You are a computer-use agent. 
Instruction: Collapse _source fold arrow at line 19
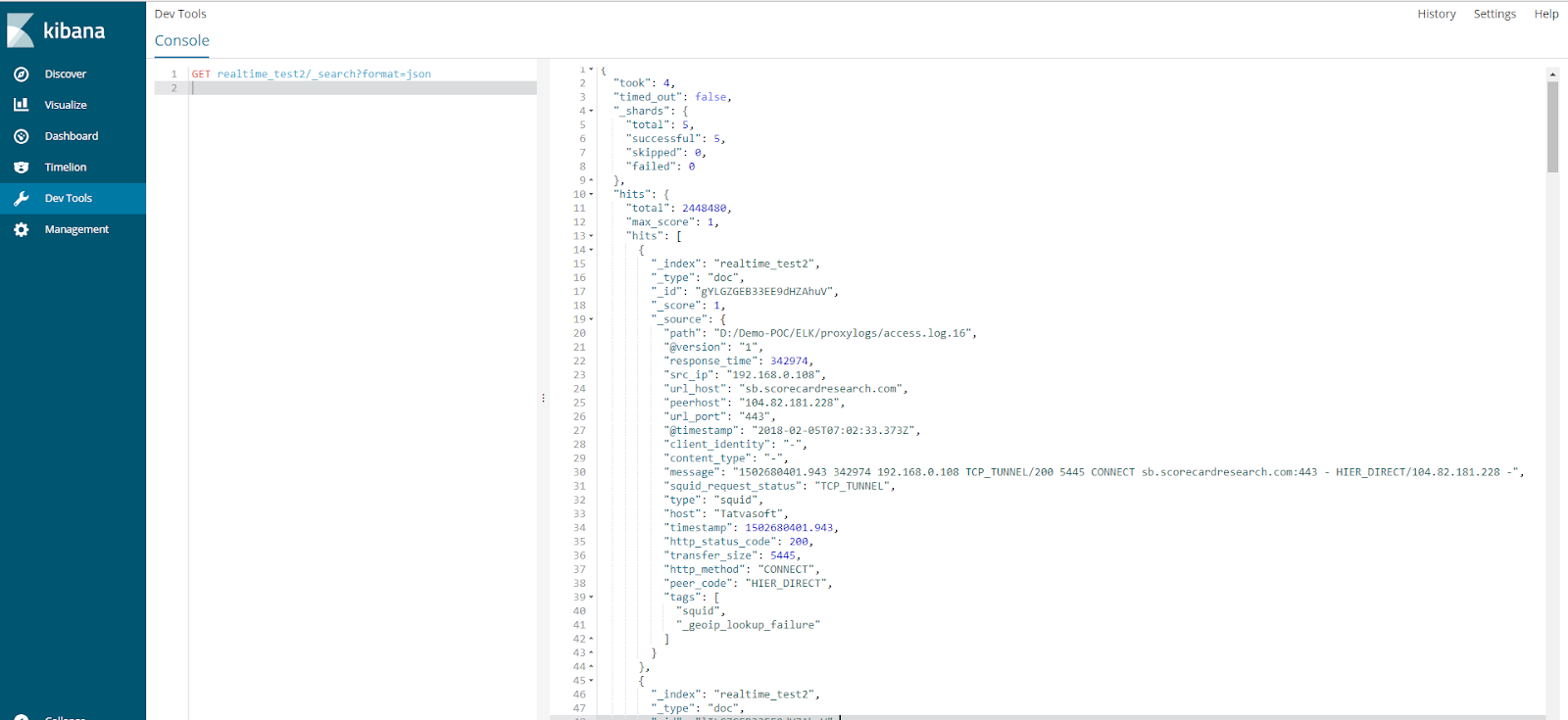[591, 319]
